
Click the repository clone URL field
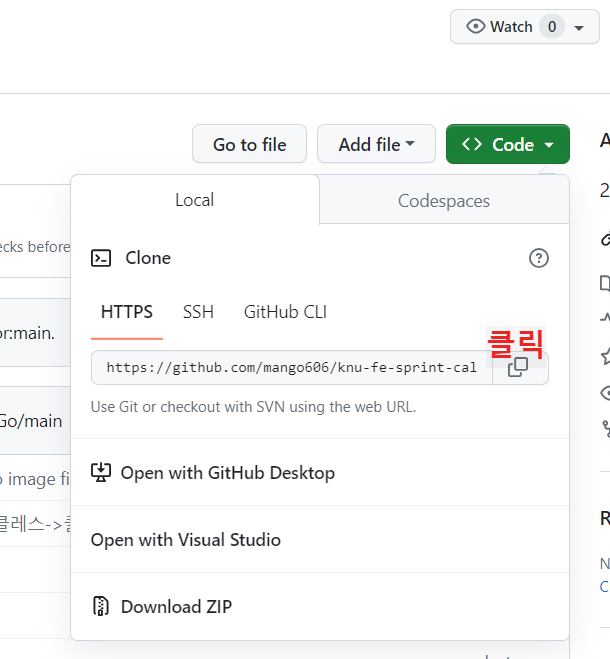pyautogui.click(x=292, y=368)
